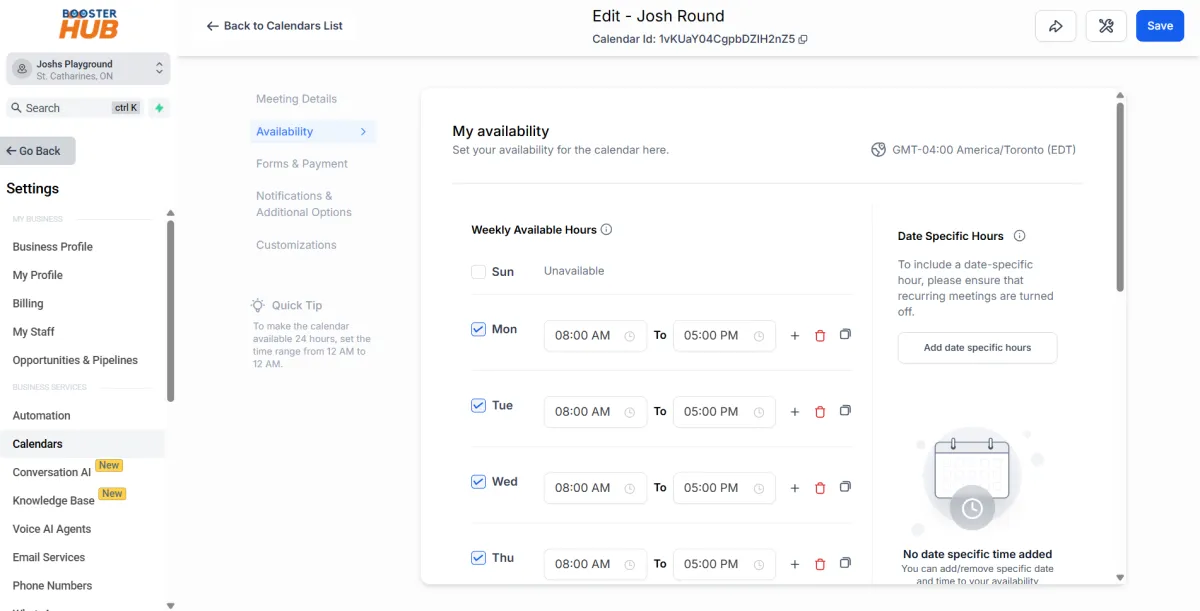Open sharing via the arrow share icon
Viewport: 1200px width, 611px height.
[x=1056, y=26]
